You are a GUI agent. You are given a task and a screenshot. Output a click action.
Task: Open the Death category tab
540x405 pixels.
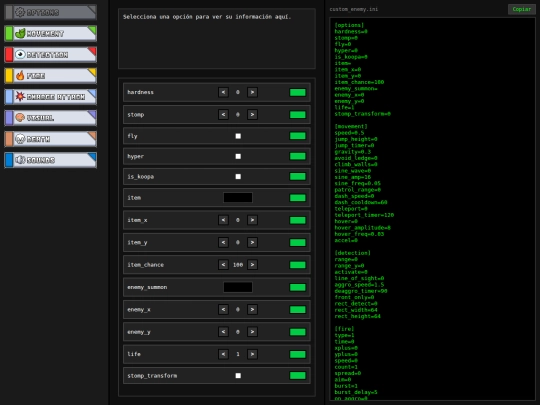50,139
